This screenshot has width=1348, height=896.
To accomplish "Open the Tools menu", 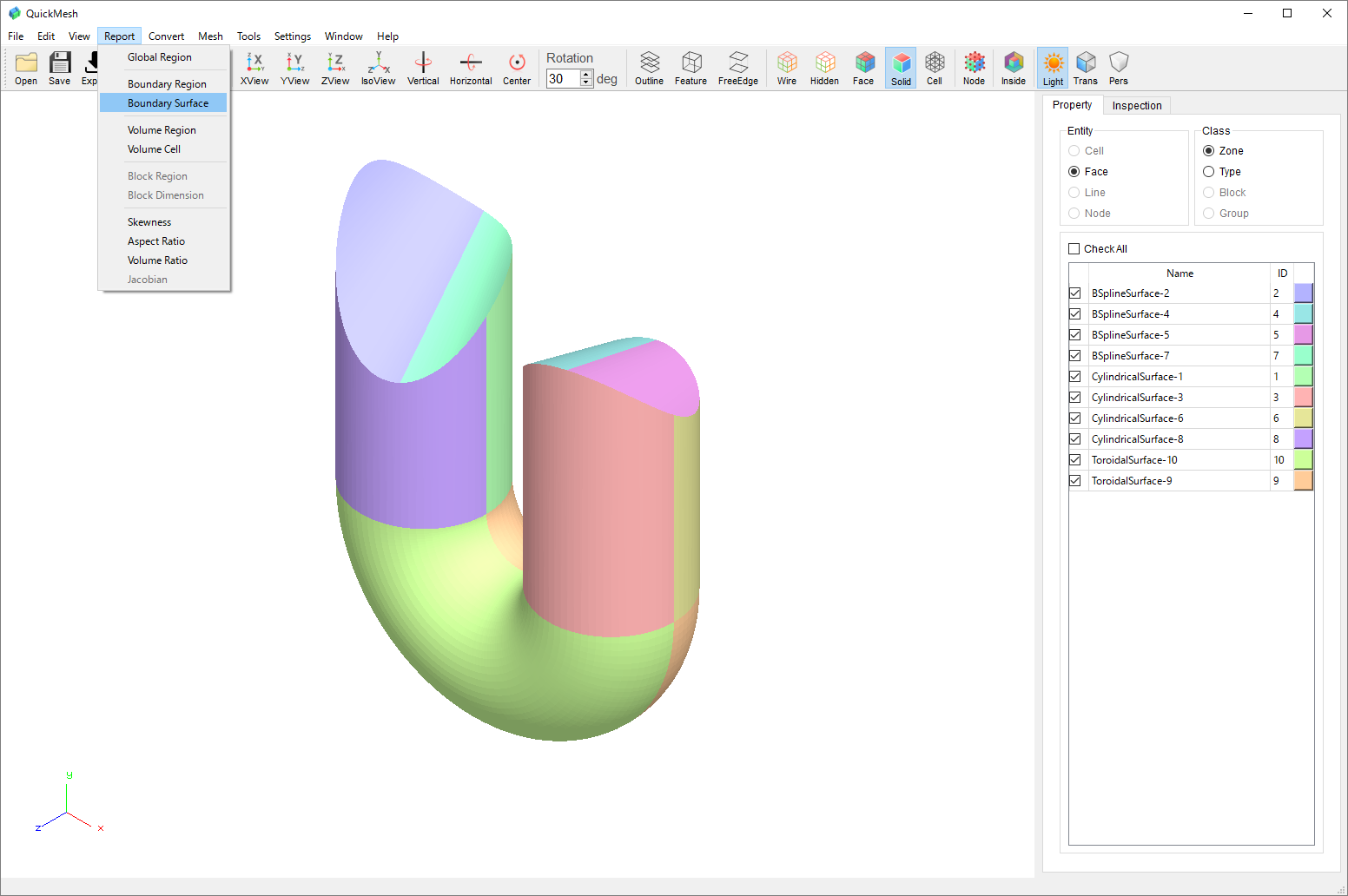I will (x=248, y=36).
